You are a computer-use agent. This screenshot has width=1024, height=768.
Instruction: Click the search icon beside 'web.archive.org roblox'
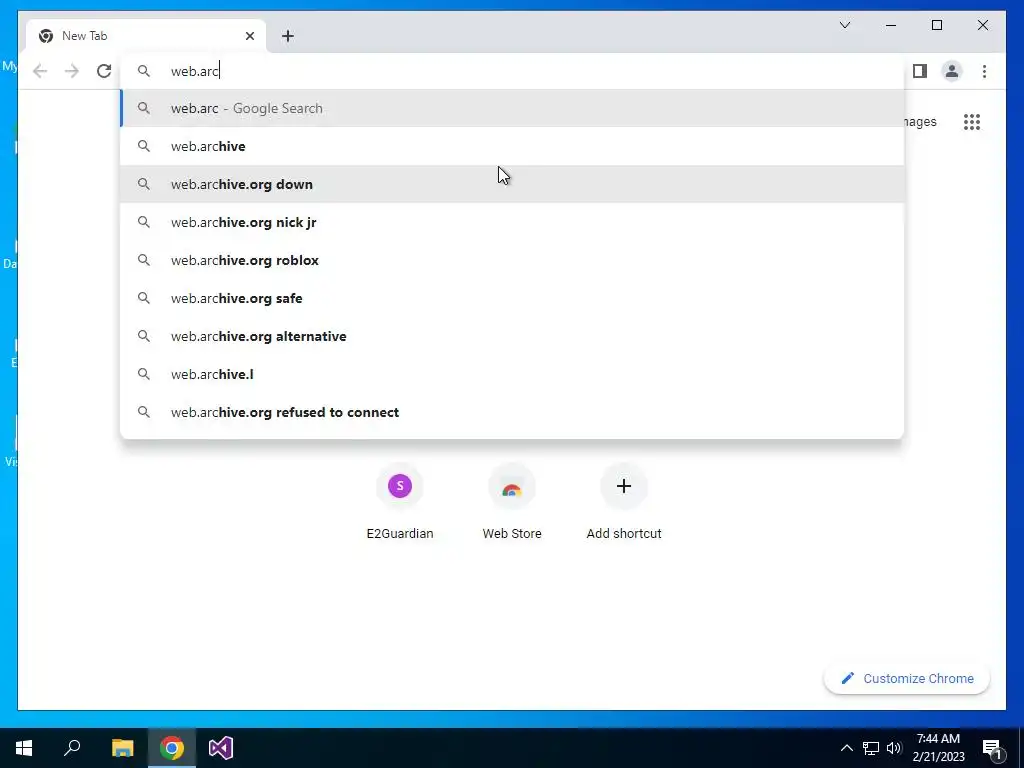pyautogui.click(x=144, y=260)
